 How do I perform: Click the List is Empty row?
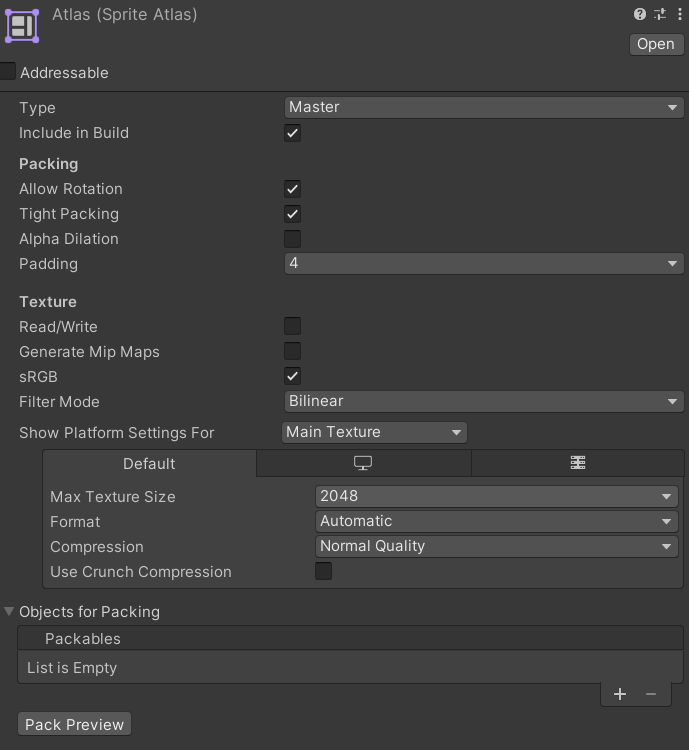350,667
